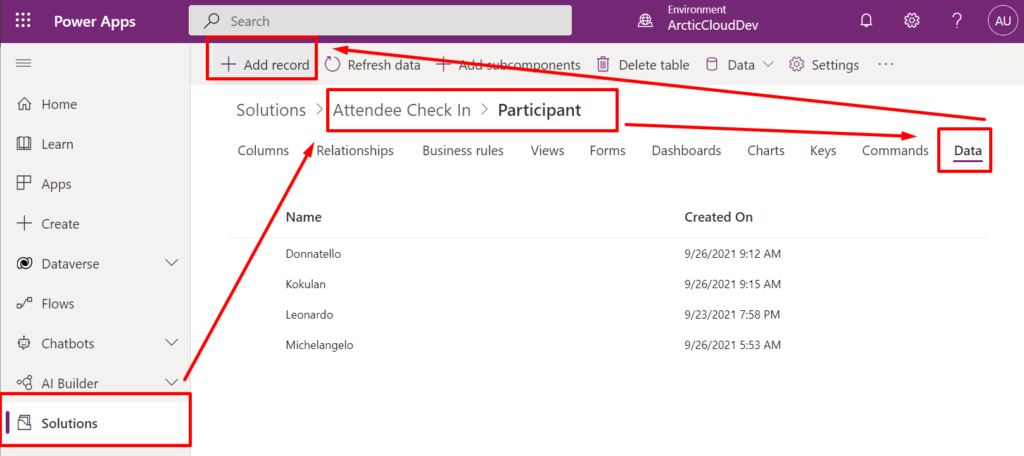
Task: Expand the AI Builder chevron
Action: coord(172,382)
